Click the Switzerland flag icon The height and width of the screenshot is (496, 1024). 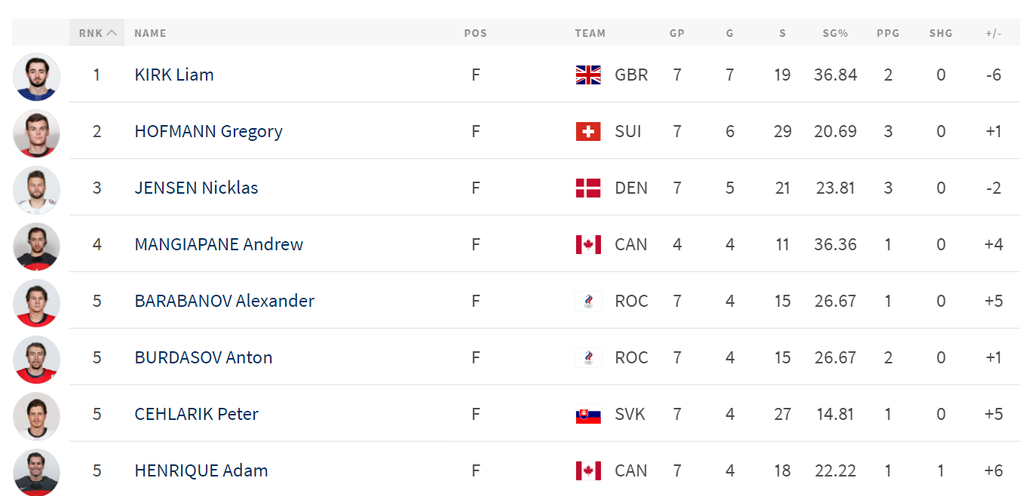(x=588, y=131)
